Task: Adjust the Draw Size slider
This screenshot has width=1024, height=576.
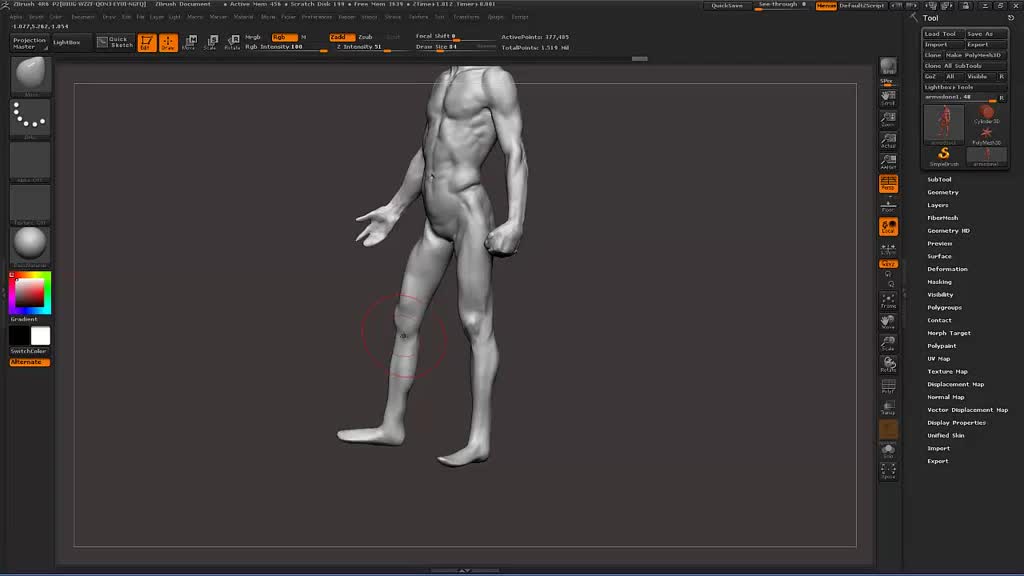Action: 455,48
